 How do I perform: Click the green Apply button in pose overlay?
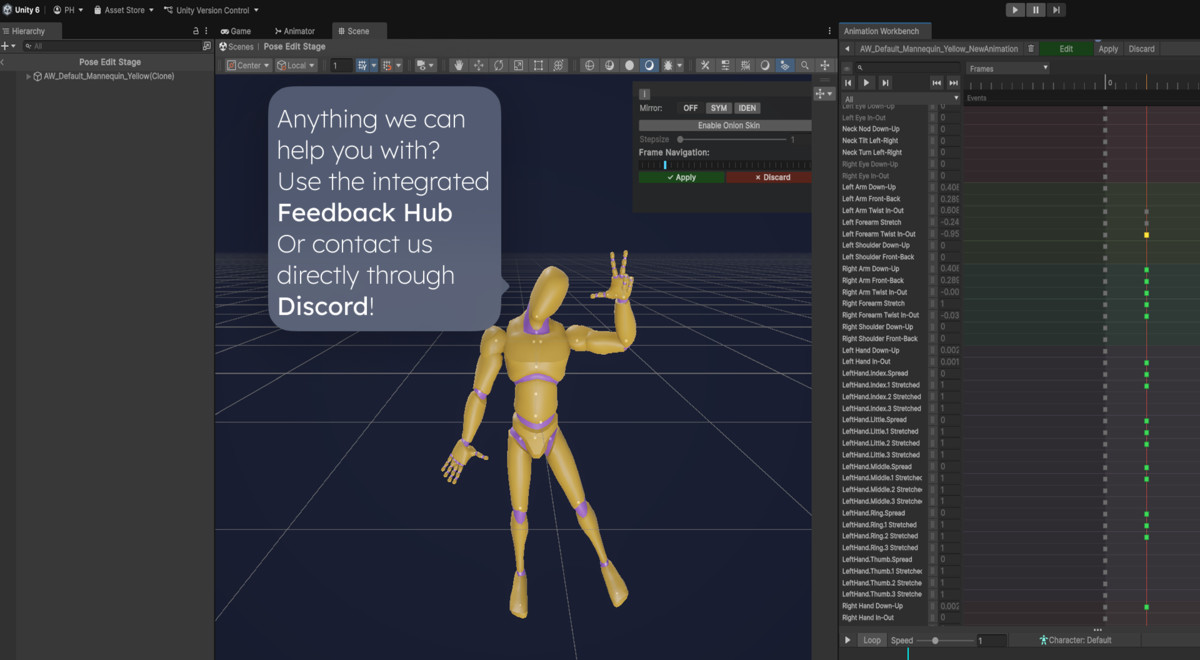681,177
